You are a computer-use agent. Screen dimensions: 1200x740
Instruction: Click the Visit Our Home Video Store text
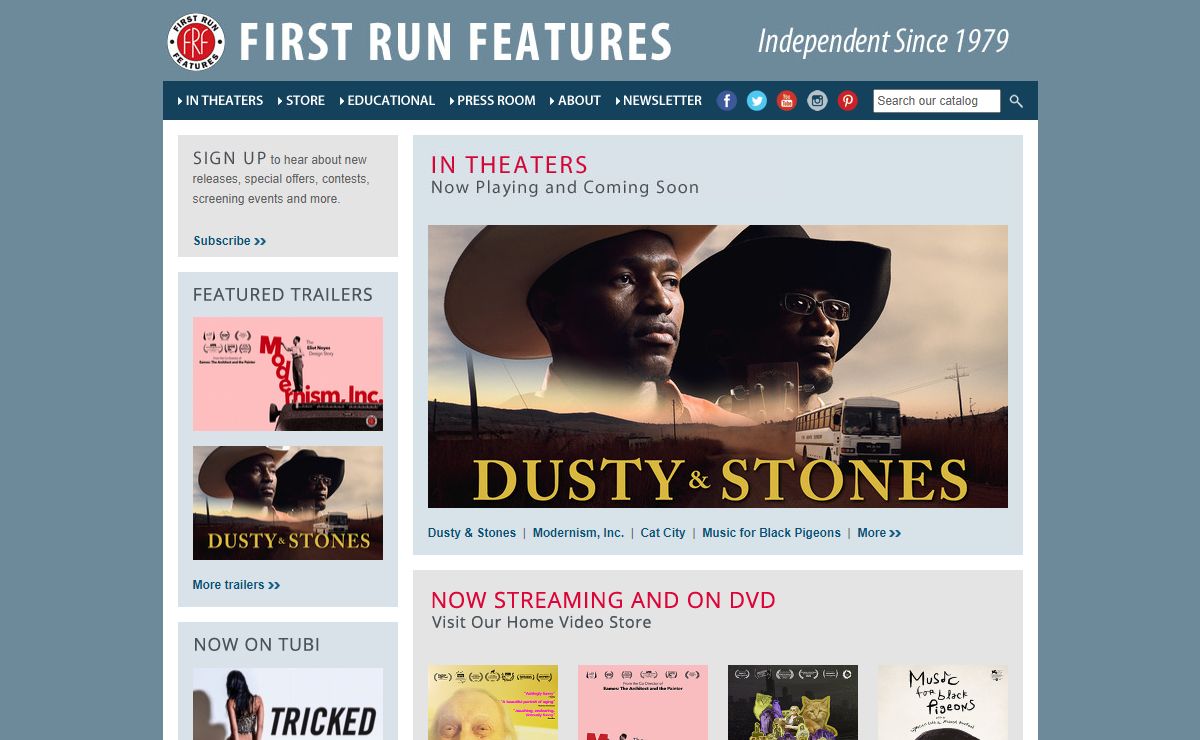541,622
